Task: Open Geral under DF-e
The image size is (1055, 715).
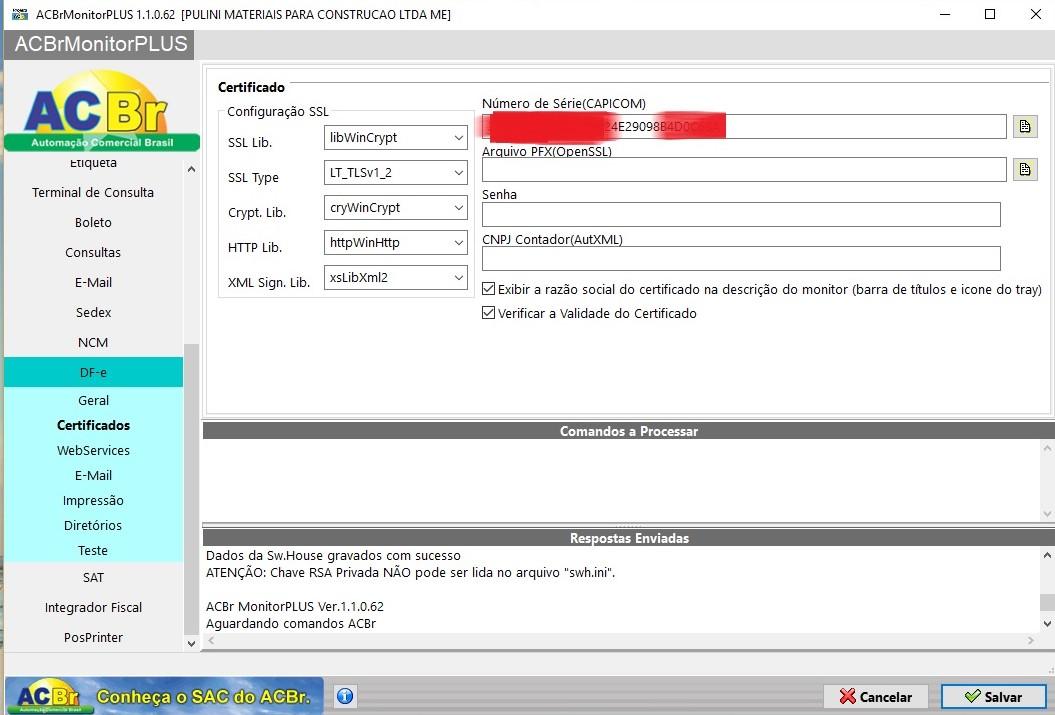Action: point(93,400)
